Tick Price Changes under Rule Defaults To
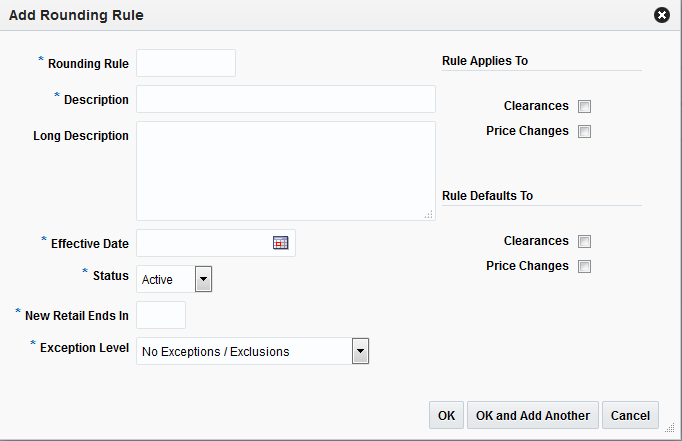This screenshot has height=441, width=682. point(585,266)
